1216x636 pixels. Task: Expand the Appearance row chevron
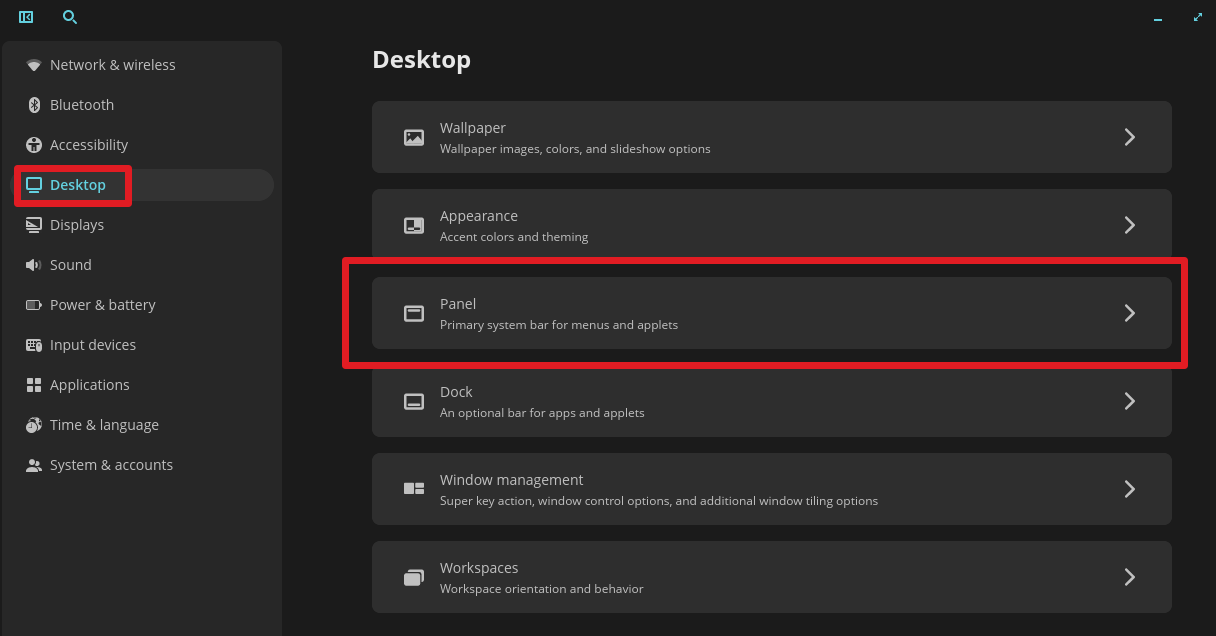coord(1129,225)
